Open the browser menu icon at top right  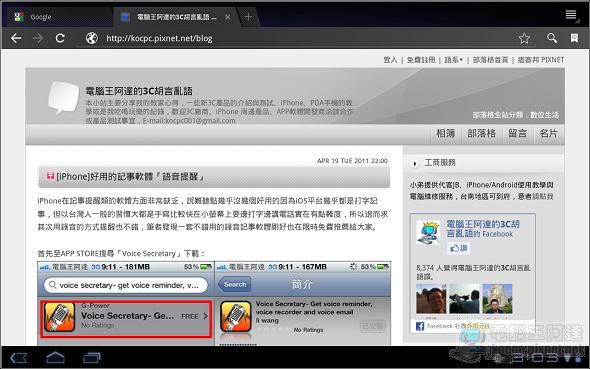571,15
